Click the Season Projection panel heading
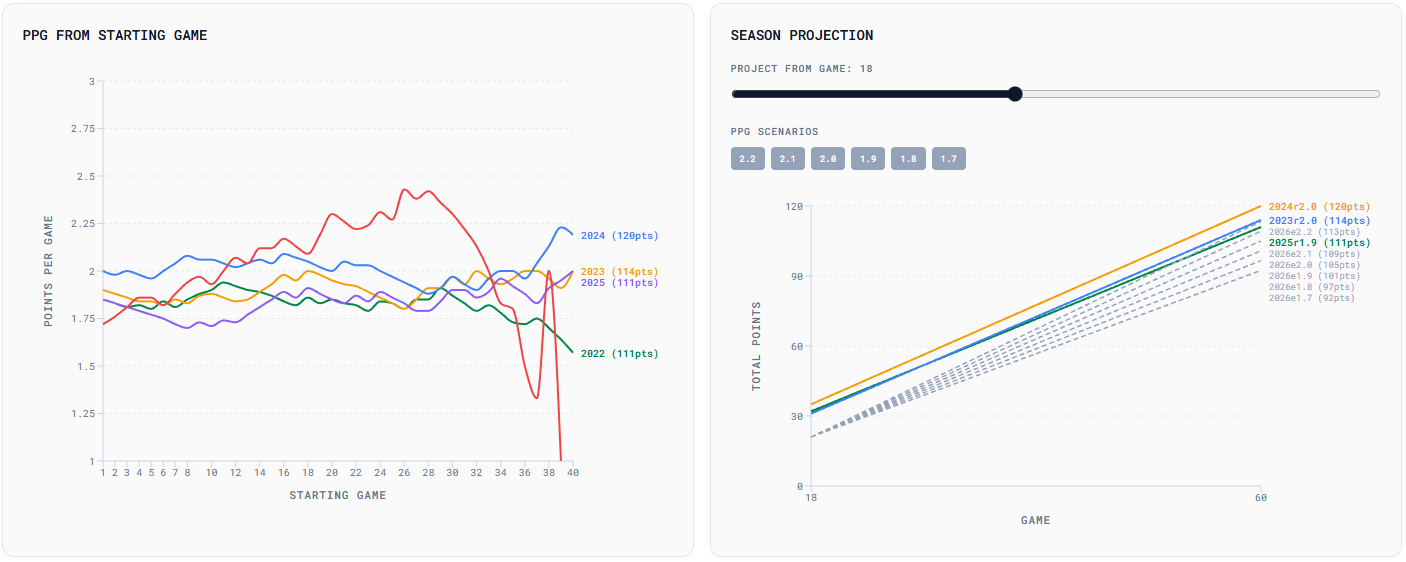Screen dimensions: 1406x562 coord(801,35)
